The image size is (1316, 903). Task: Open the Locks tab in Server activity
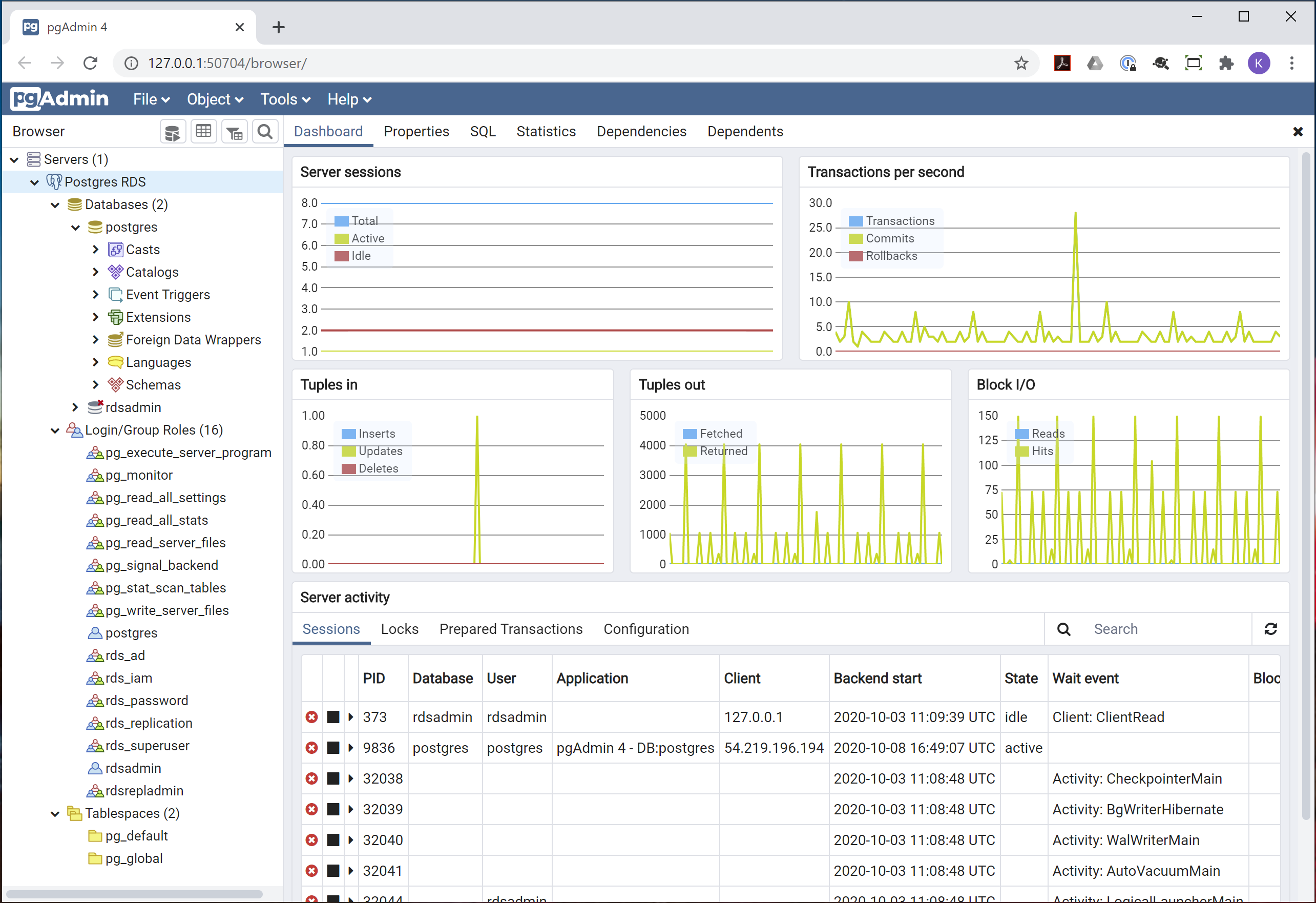(x=399, y=629)
